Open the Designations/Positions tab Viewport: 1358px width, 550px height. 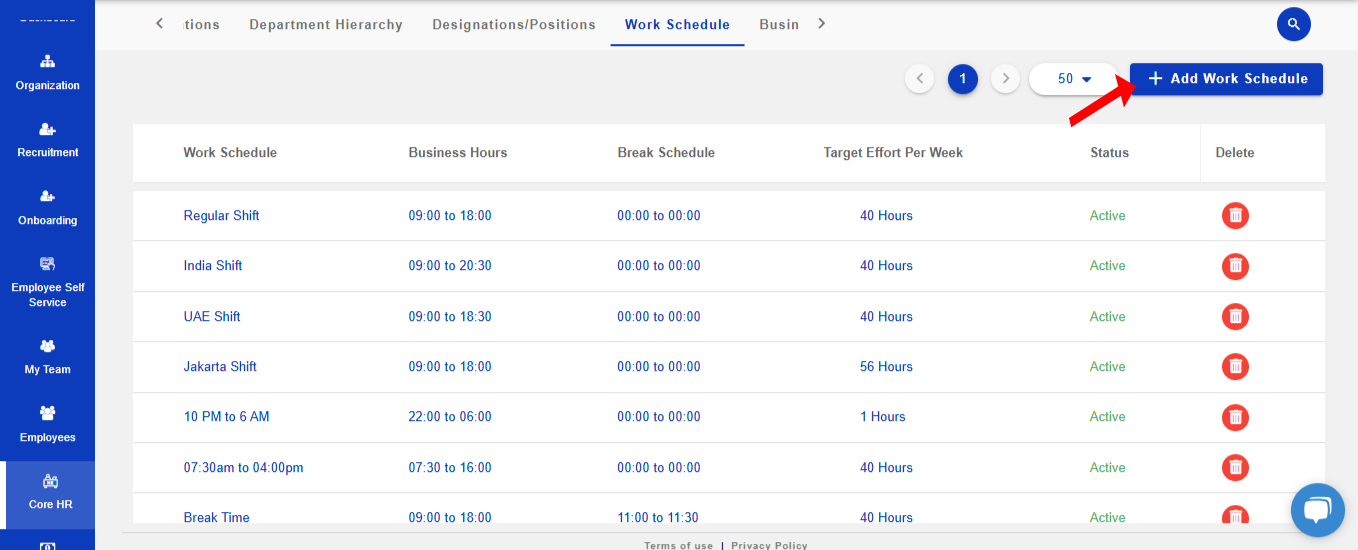[x=513, y=24]
